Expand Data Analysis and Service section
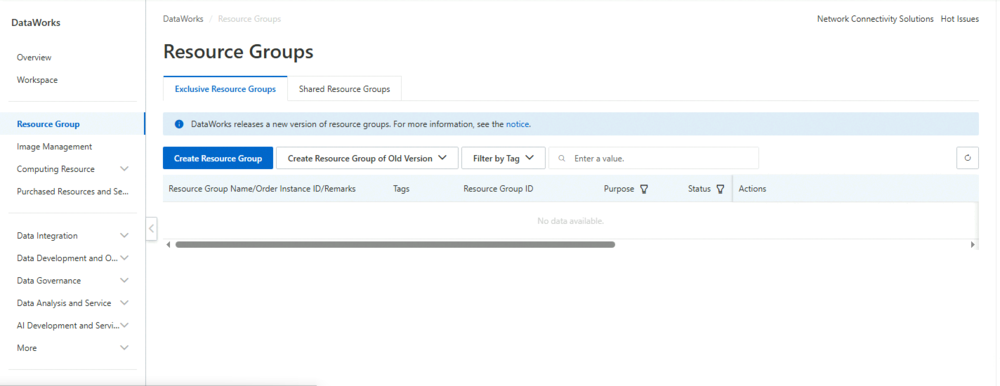Viewport: 1000px width, 386px height. 124,303
